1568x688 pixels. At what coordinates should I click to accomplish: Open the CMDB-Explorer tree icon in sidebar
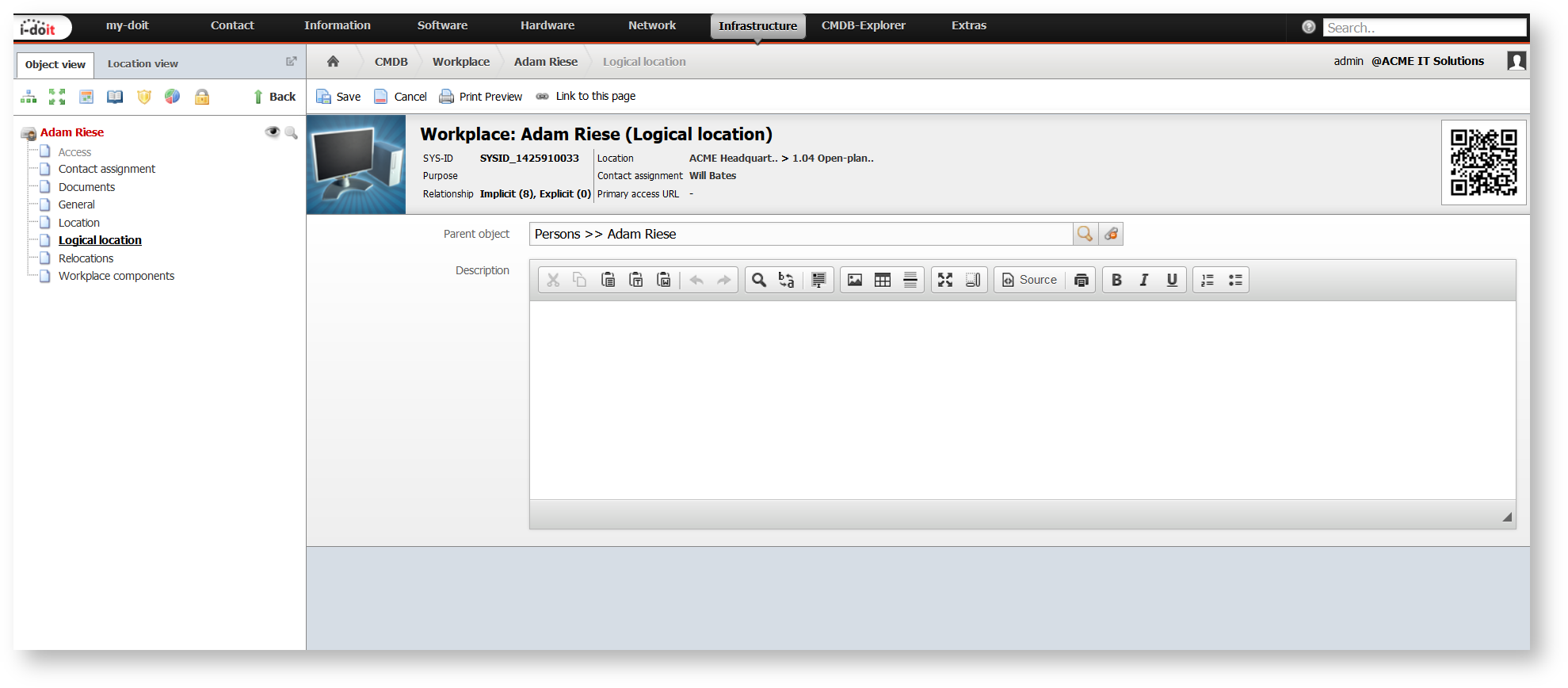(x=29, y=97)
